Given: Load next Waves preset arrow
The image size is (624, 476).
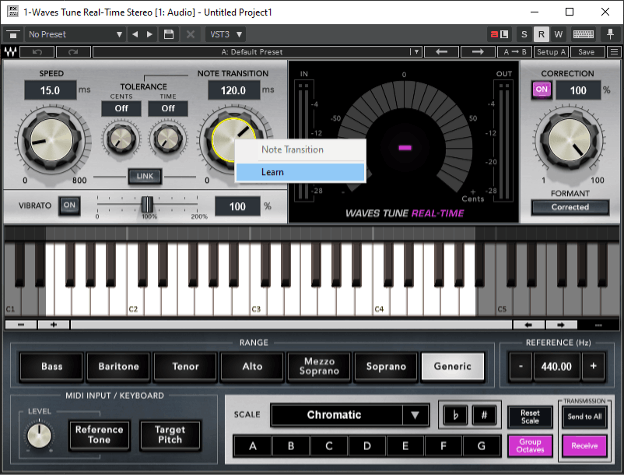Looking at the screenshot, I should click(478, 52).
